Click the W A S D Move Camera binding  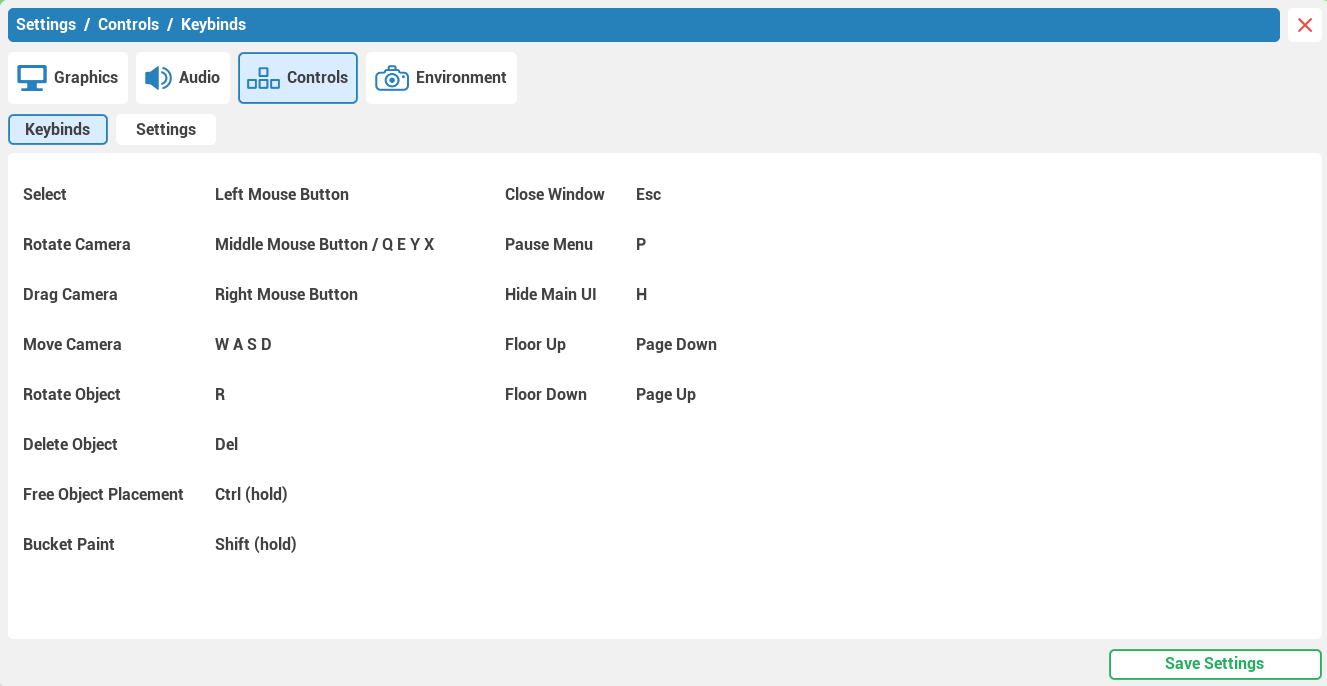pos(243,344)
